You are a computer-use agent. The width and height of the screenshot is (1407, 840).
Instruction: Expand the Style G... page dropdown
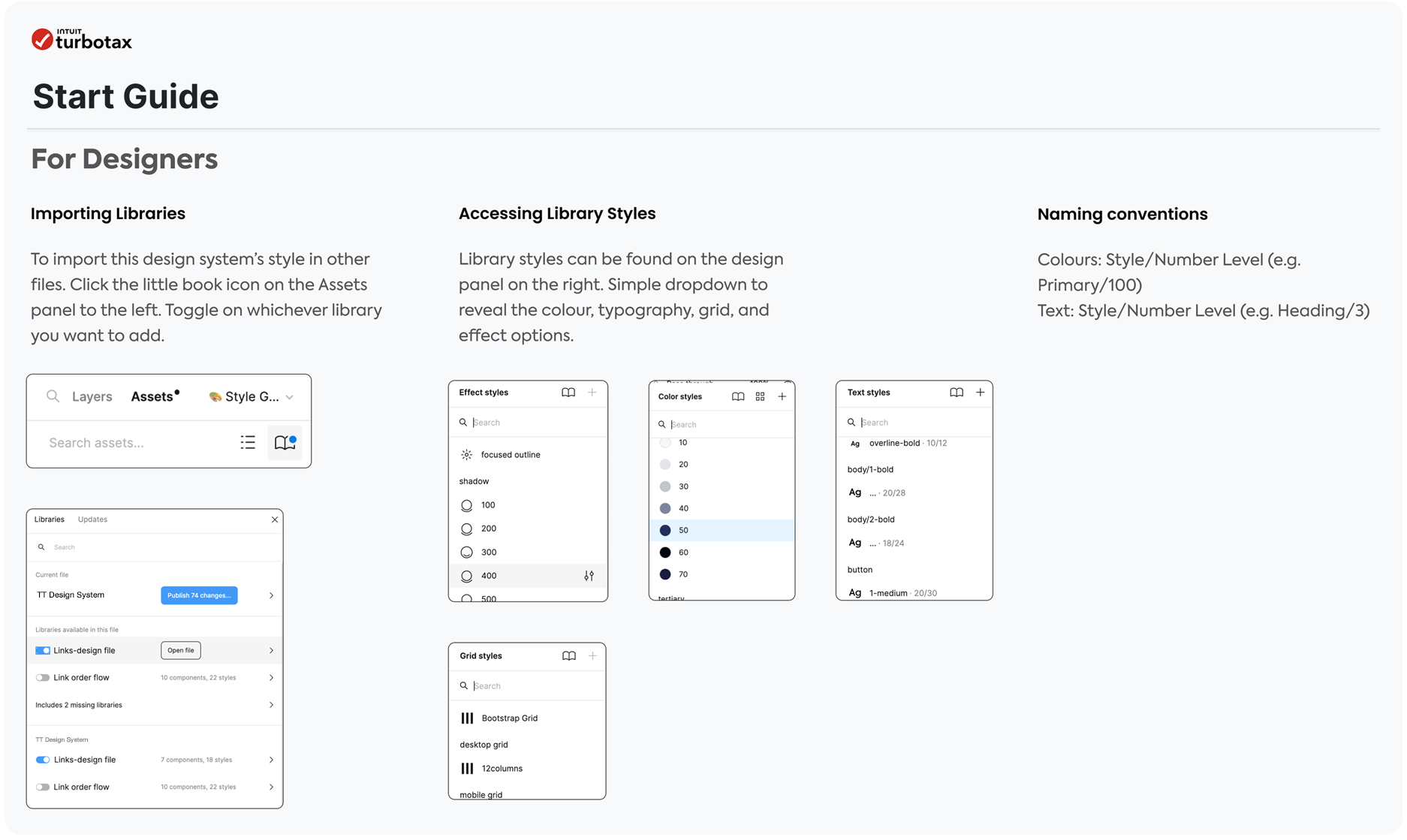290,397
